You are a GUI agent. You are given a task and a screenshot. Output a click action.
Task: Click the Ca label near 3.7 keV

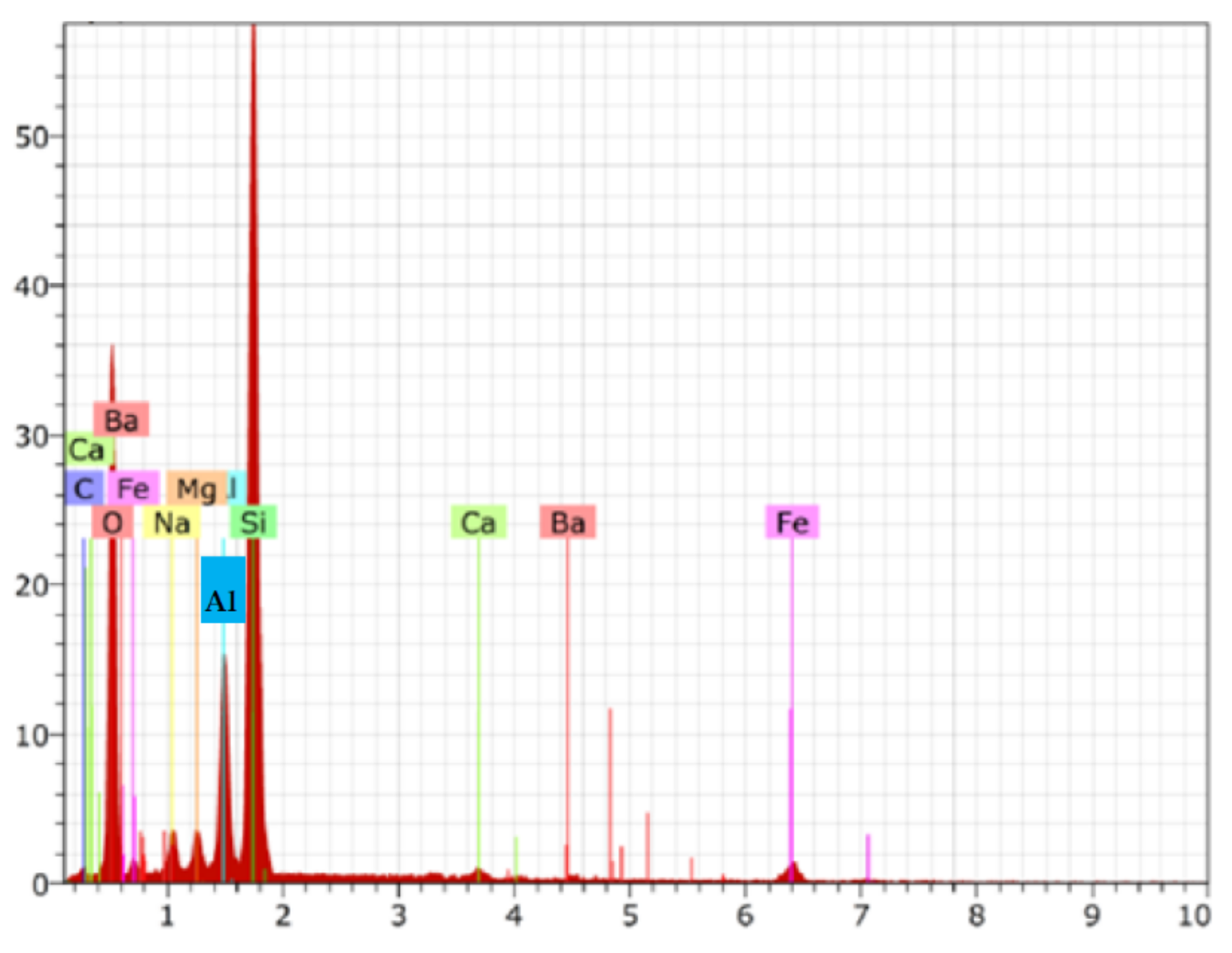pos(479,522)
